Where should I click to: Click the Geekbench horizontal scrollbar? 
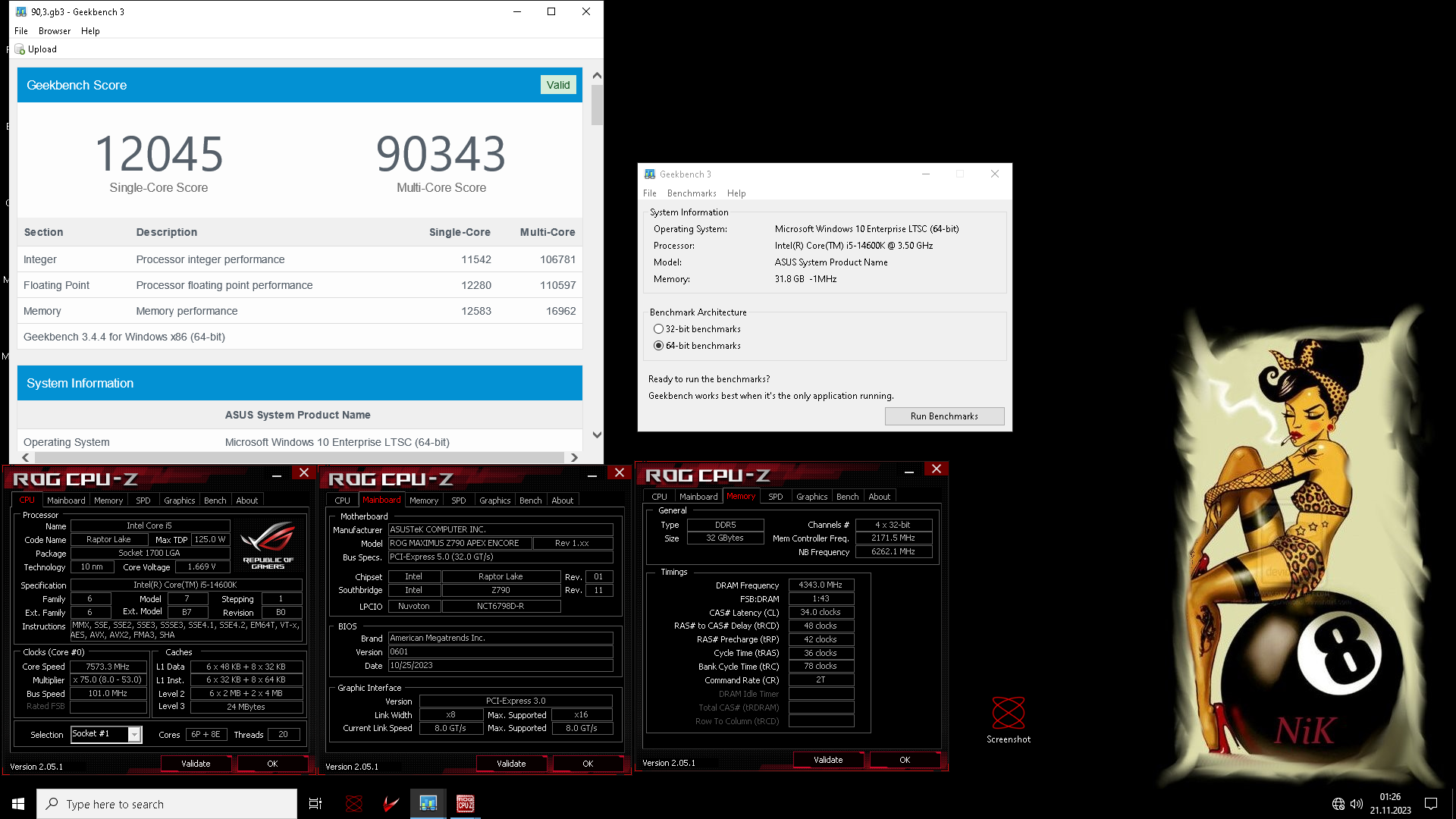(x=300, y=457)
